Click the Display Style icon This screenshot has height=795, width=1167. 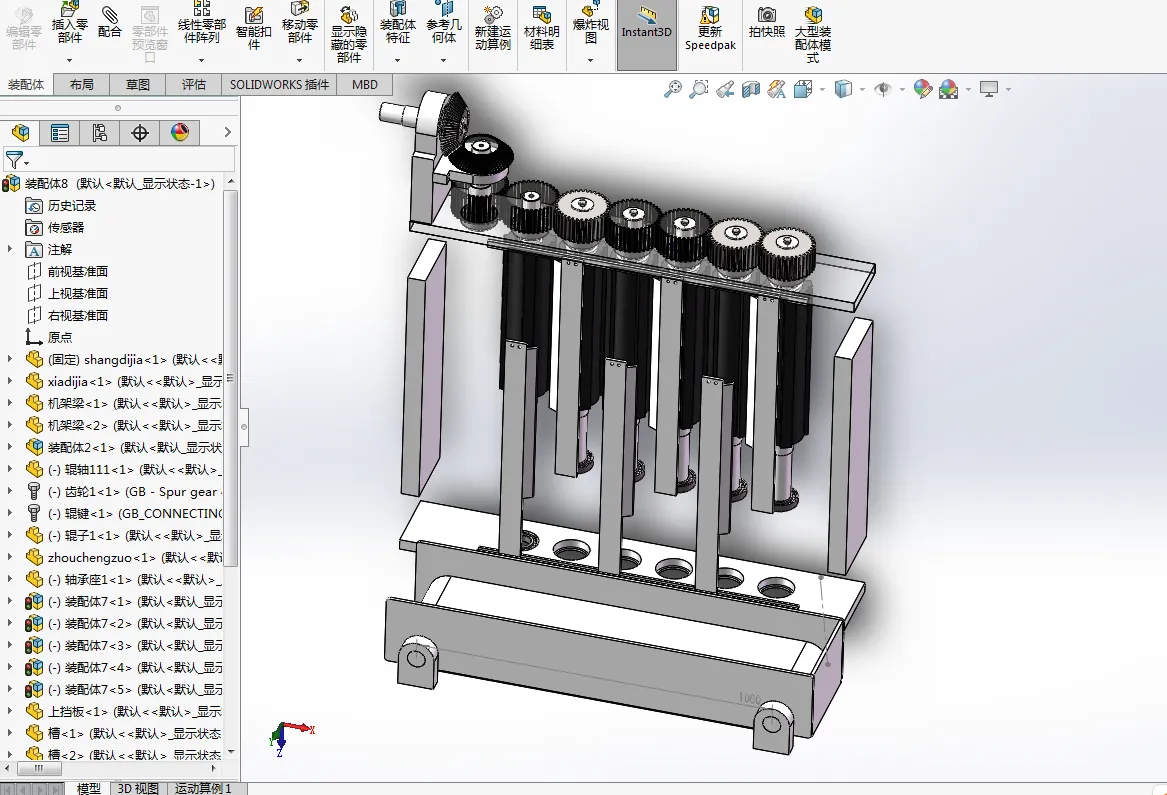tap(843, 89)
